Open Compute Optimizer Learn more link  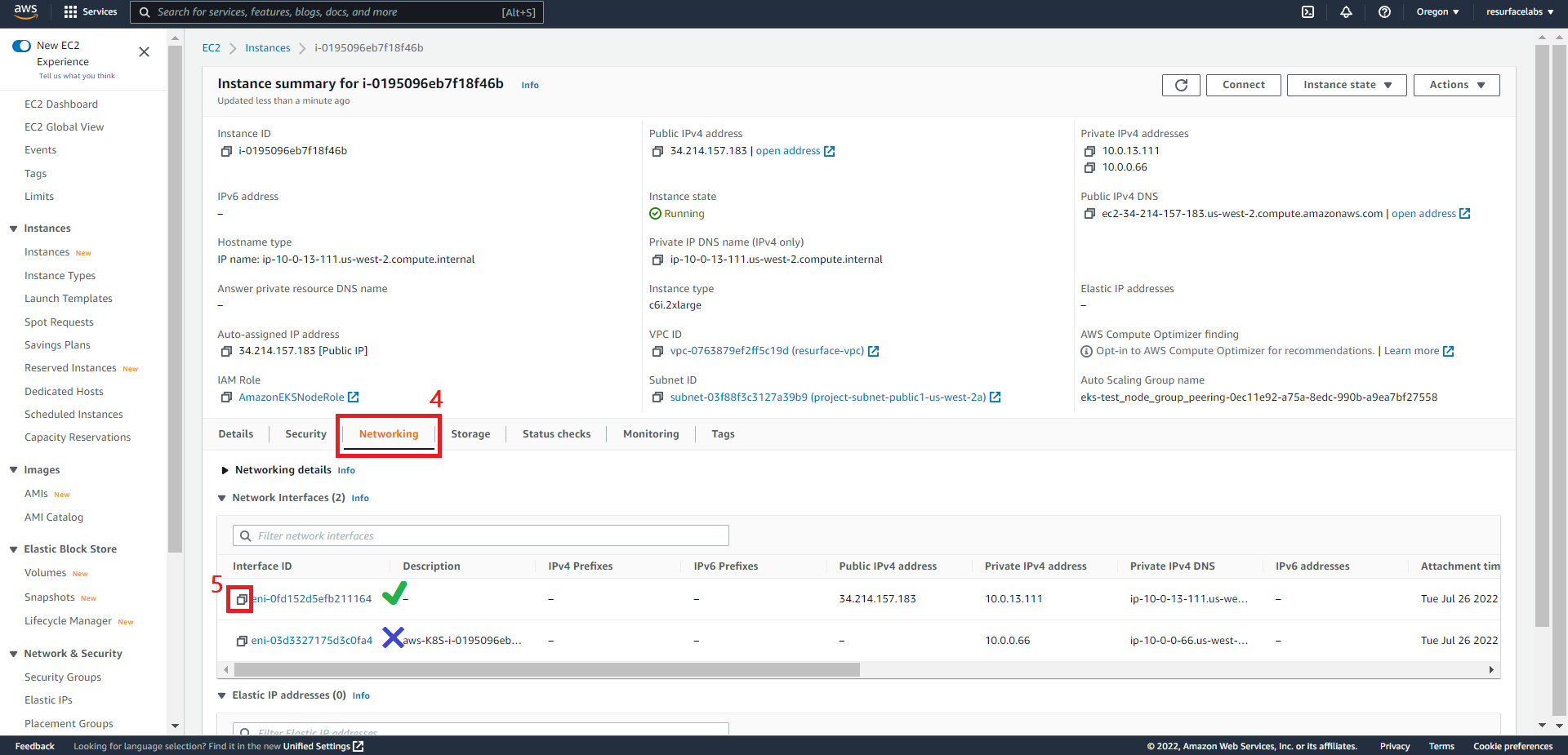[x=1411, y=351]
